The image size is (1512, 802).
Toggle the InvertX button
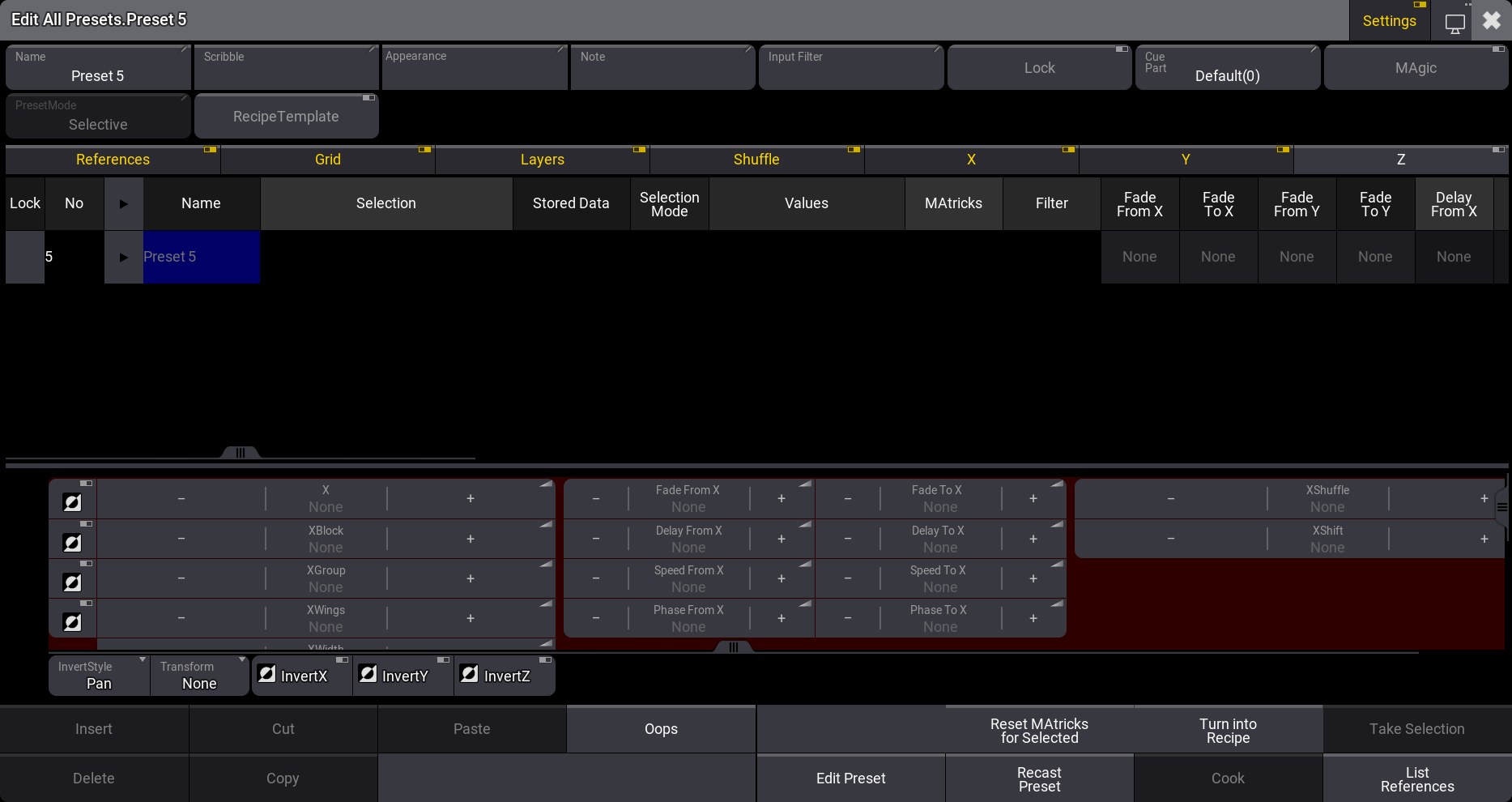click(x=302, y=676)
